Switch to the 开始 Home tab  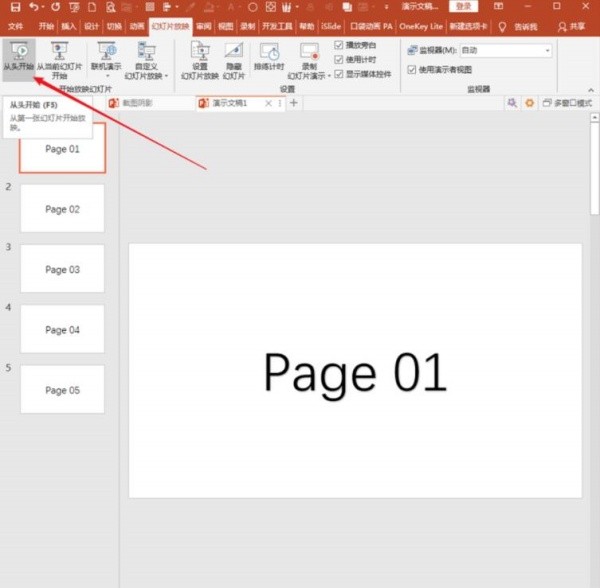(x=46, y=26)
